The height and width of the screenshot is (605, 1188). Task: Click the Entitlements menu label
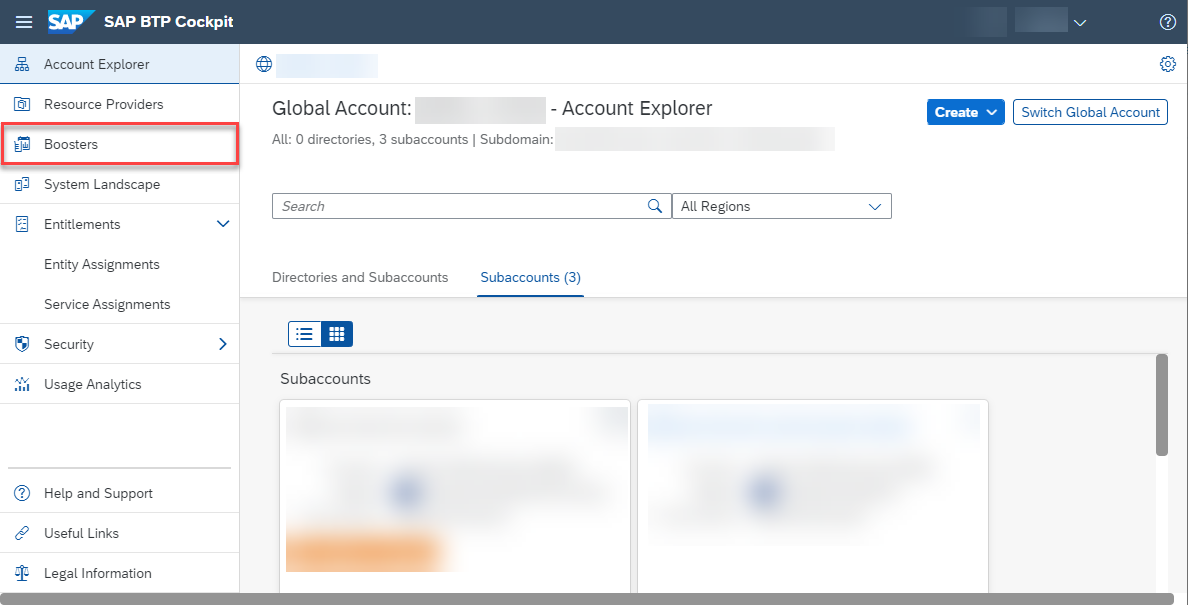pos(82,224)
